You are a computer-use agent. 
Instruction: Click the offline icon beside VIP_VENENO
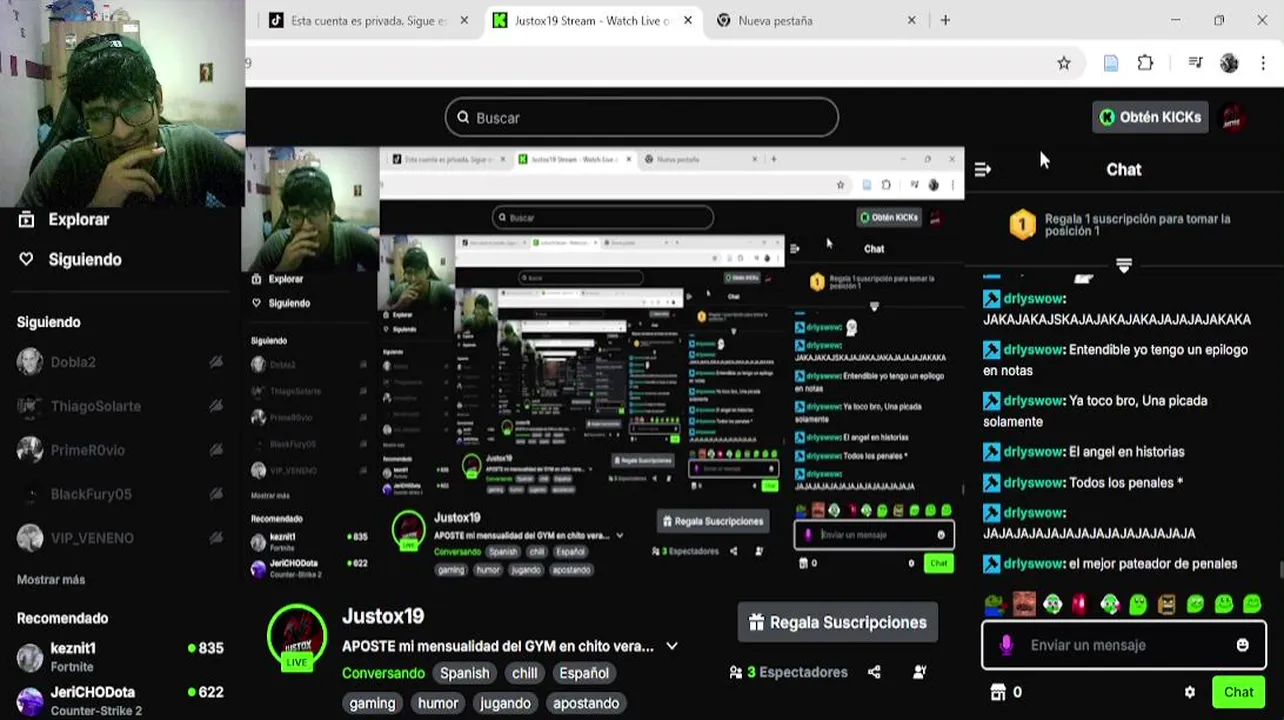216,538
